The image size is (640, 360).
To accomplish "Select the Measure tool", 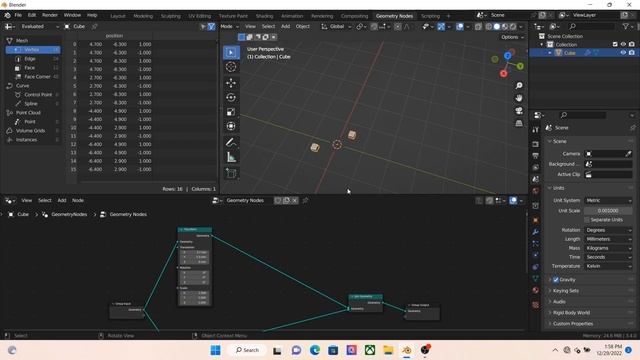I will coord(231,157).
